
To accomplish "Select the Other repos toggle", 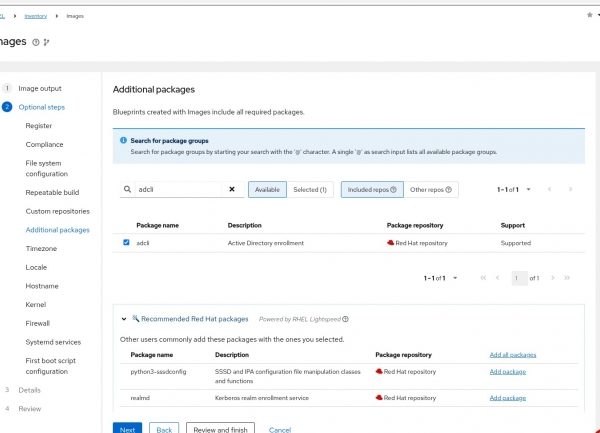I will coord(431,190).
